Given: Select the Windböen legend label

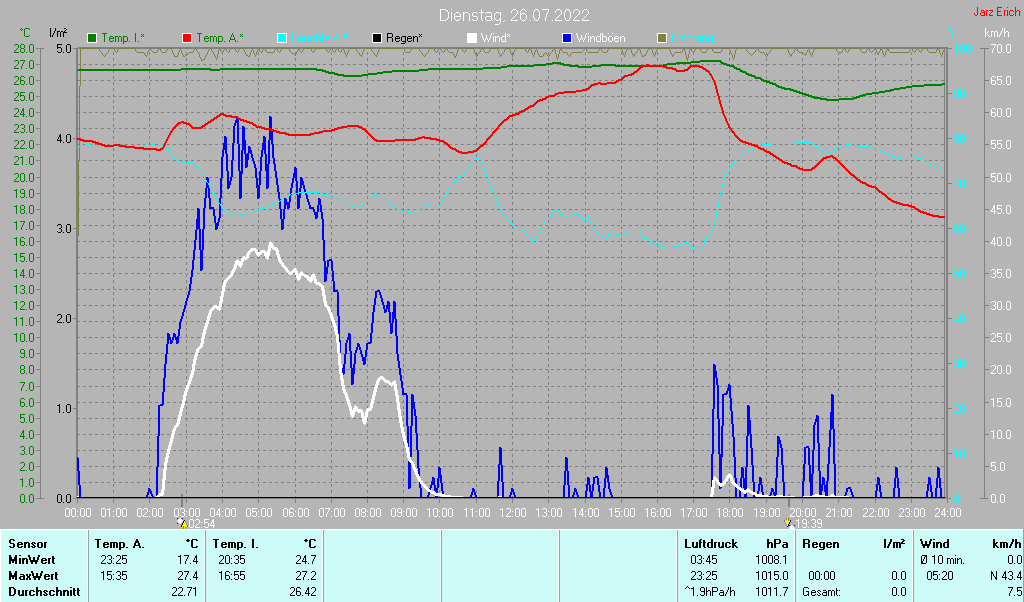Looking at the screenshot, I should click(x=601, y=39).
